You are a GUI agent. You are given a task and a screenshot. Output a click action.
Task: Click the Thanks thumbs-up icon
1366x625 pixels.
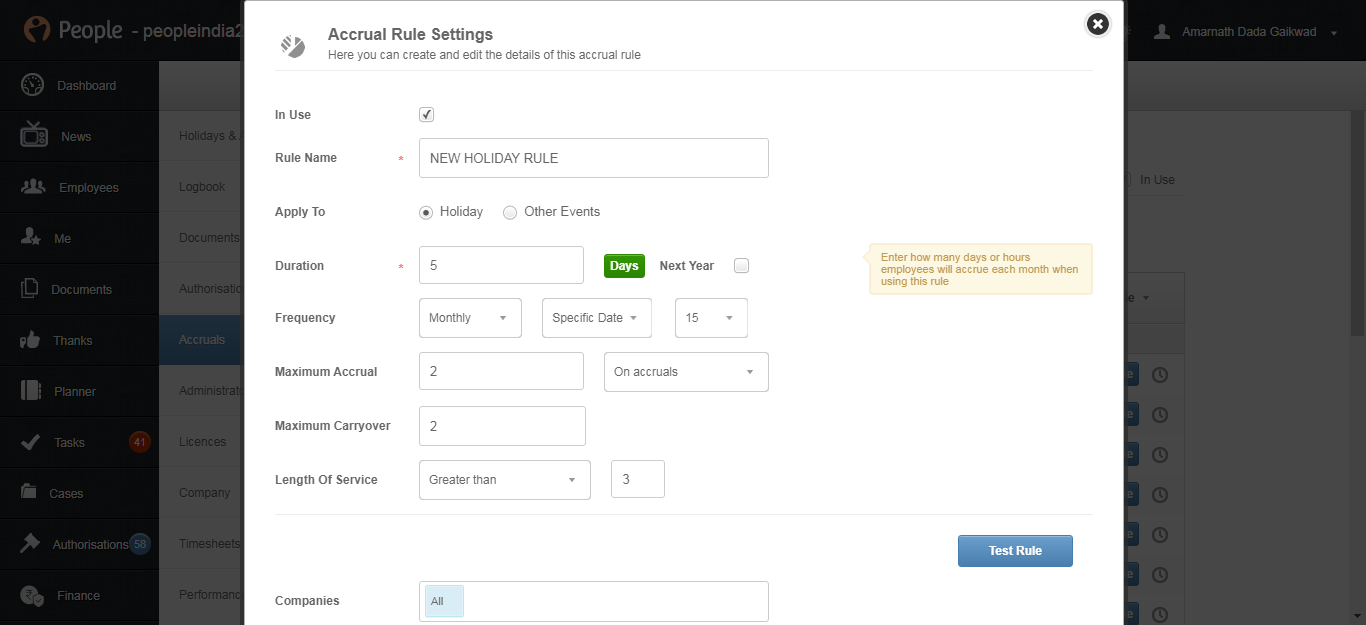(31, 340)
